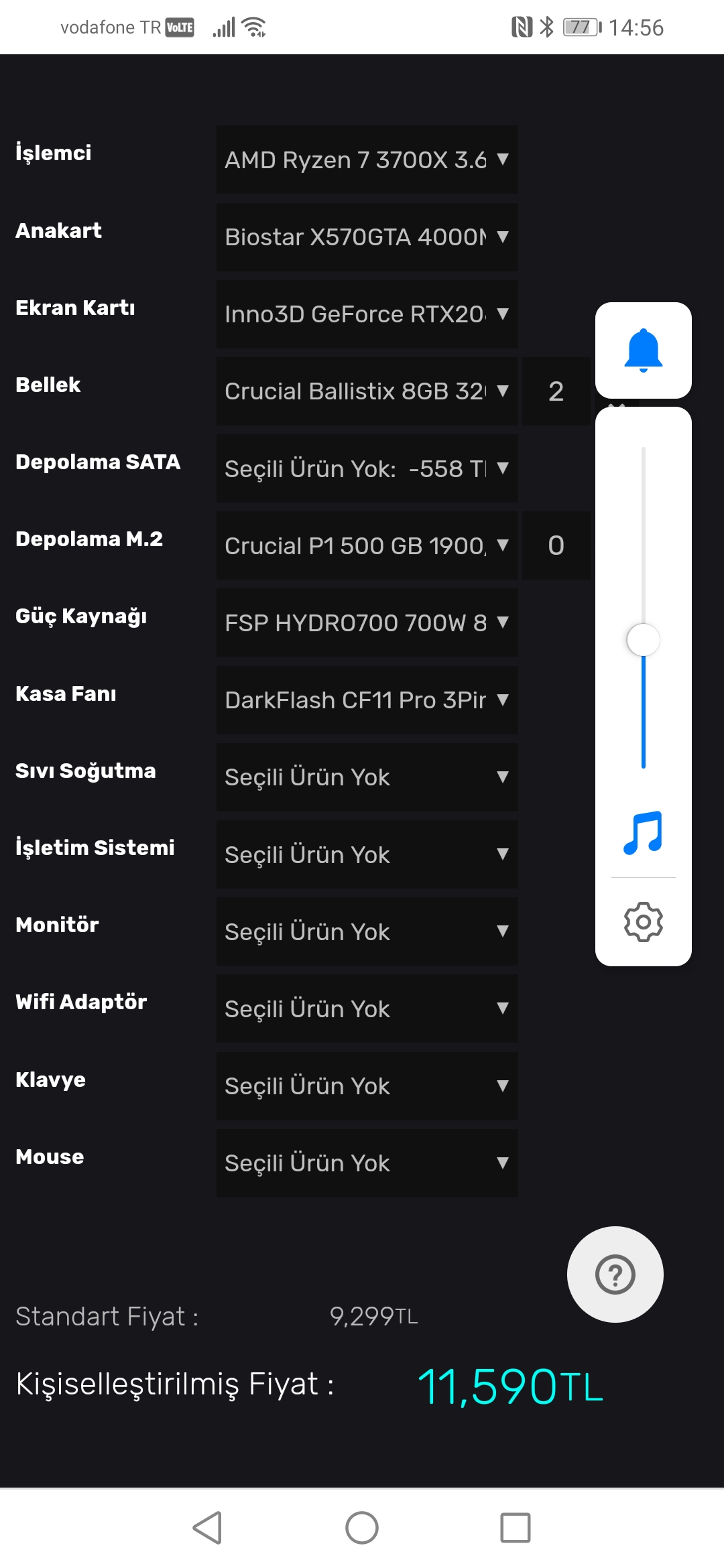Expand the Monitör selection dropdown
This screenshot has height=1568, width=724.
367,931
